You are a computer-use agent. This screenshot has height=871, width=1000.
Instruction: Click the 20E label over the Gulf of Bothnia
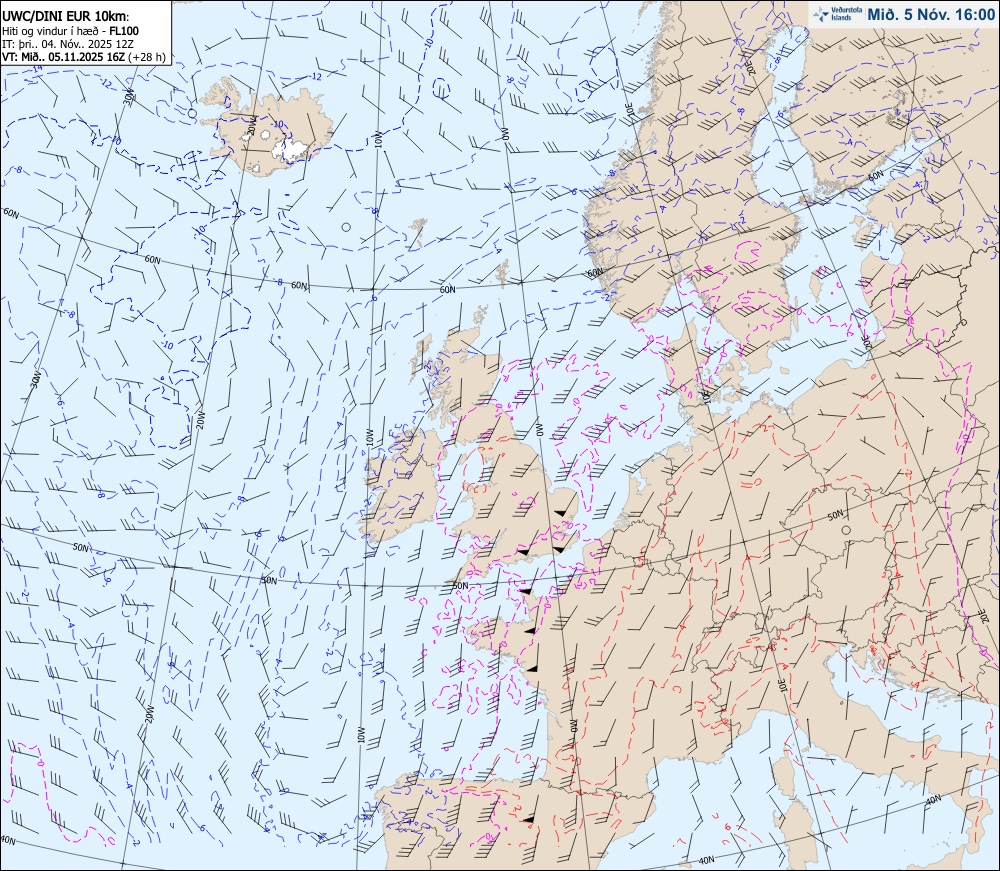point(753,66)
